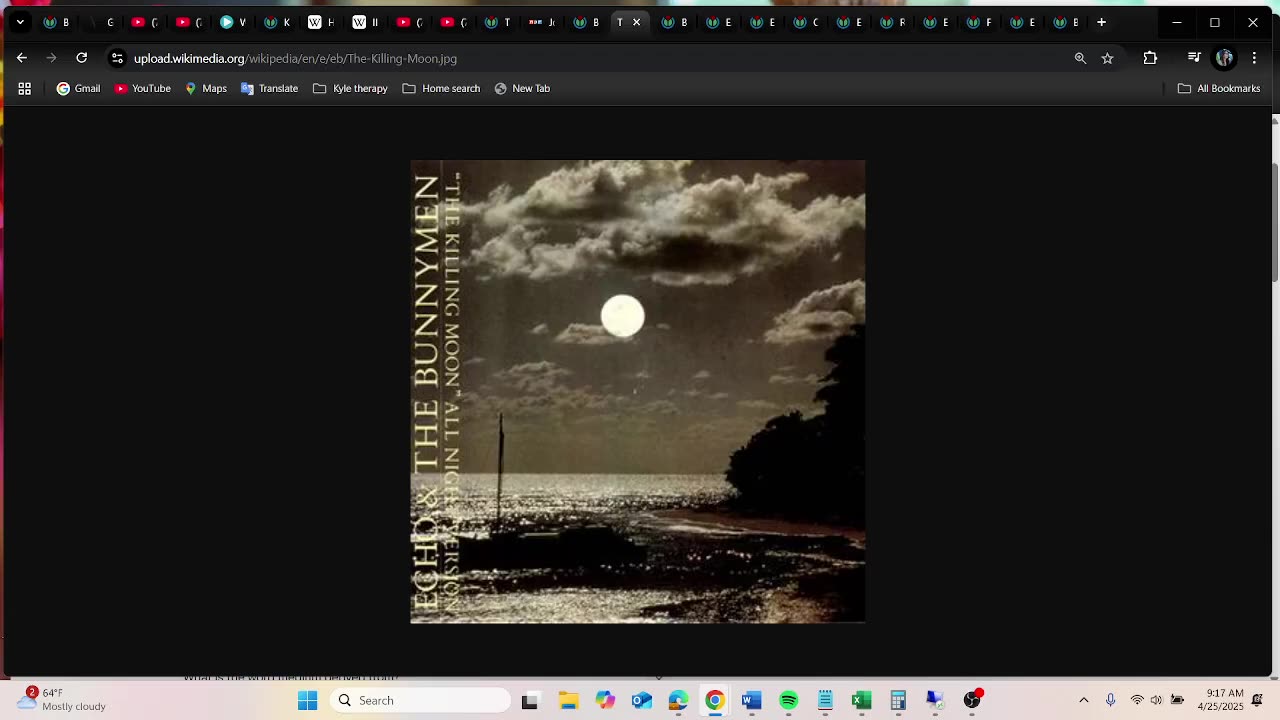
Task: Expand the Kyle therapy bookmark folder
Action: click(x=350, y=88)
